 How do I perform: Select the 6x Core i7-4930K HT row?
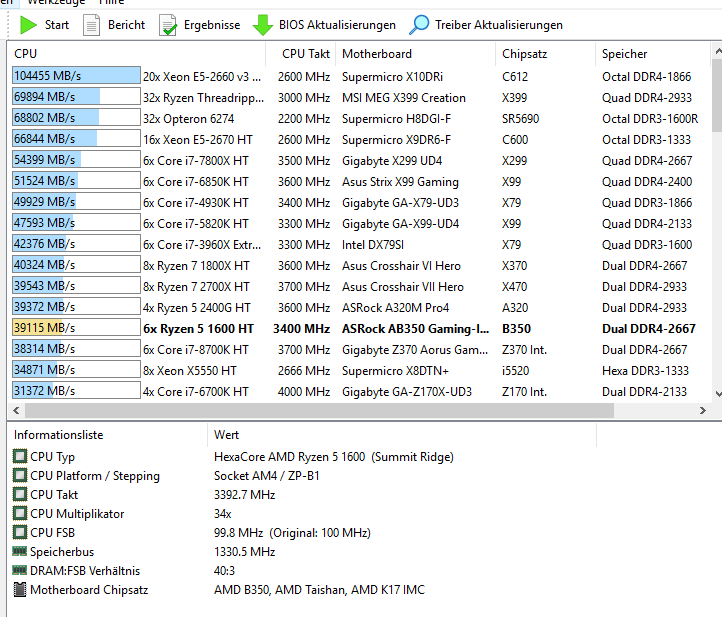(359, 203)
